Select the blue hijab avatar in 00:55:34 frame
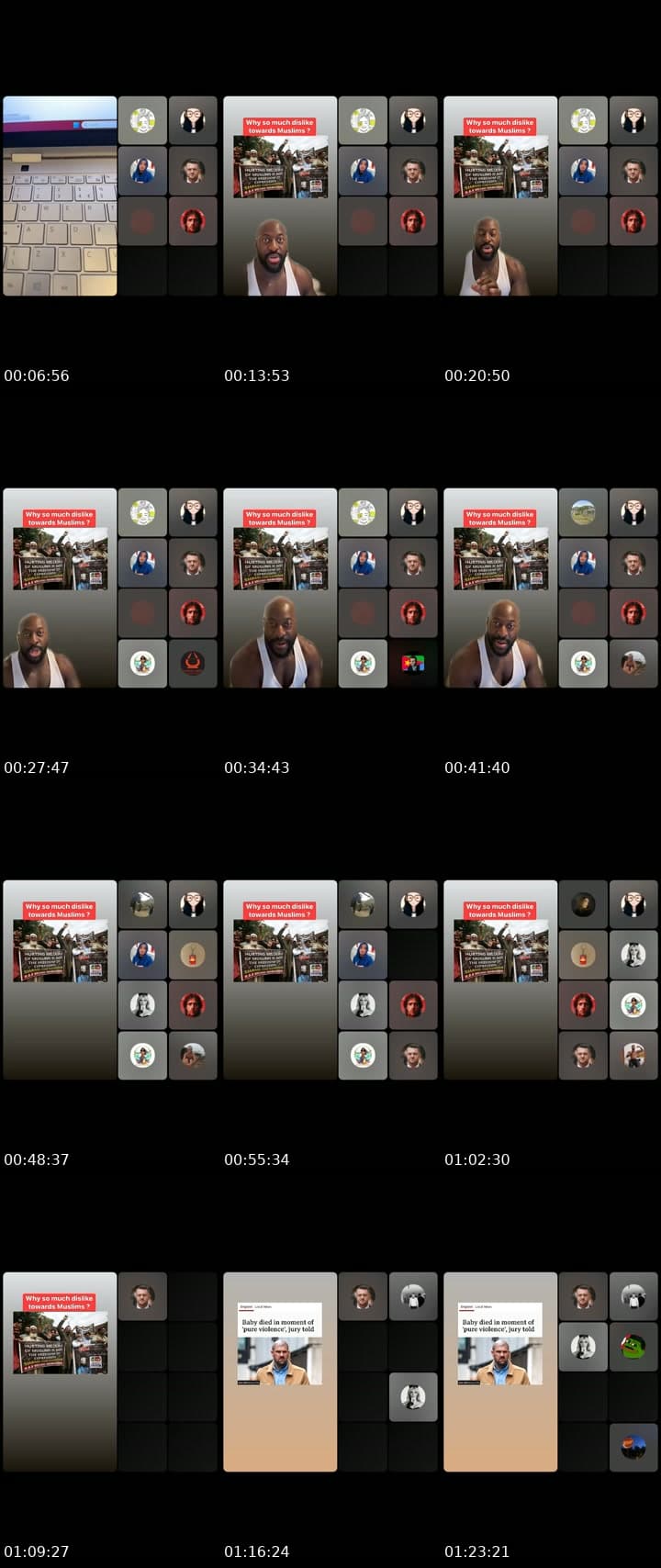The height and width of the screenshot is (1568, 661). click(363, 955)
